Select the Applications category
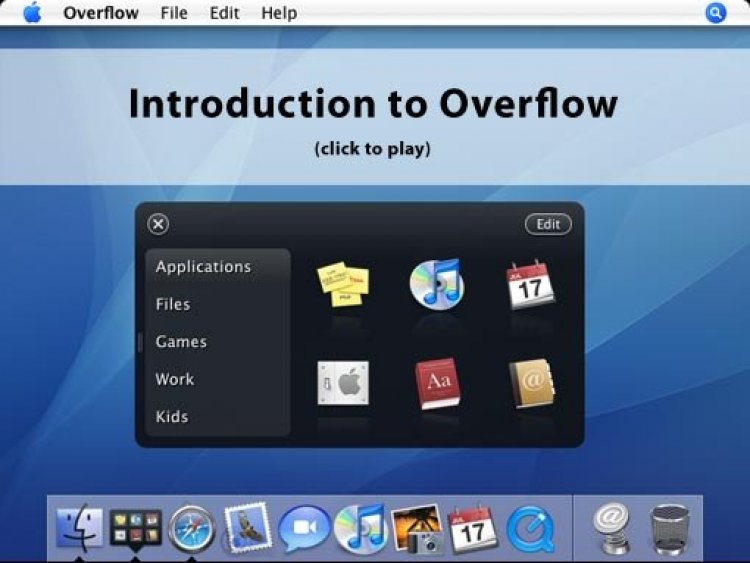750x563 pixels. (218, 266)
